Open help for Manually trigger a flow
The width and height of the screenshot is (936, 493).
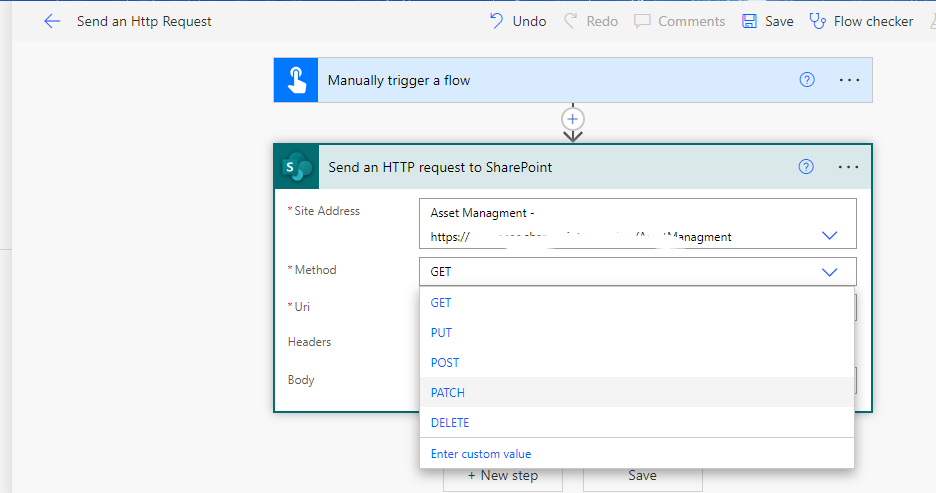(x=807, y=79)
